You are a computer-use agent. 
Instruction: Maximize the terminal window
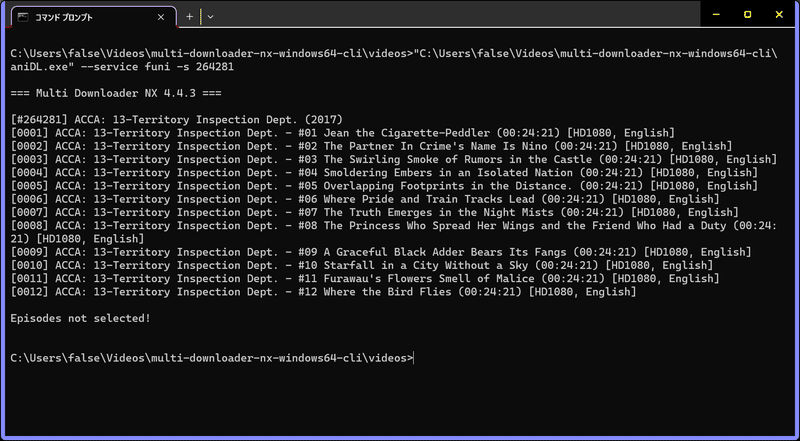pos(747,14)
